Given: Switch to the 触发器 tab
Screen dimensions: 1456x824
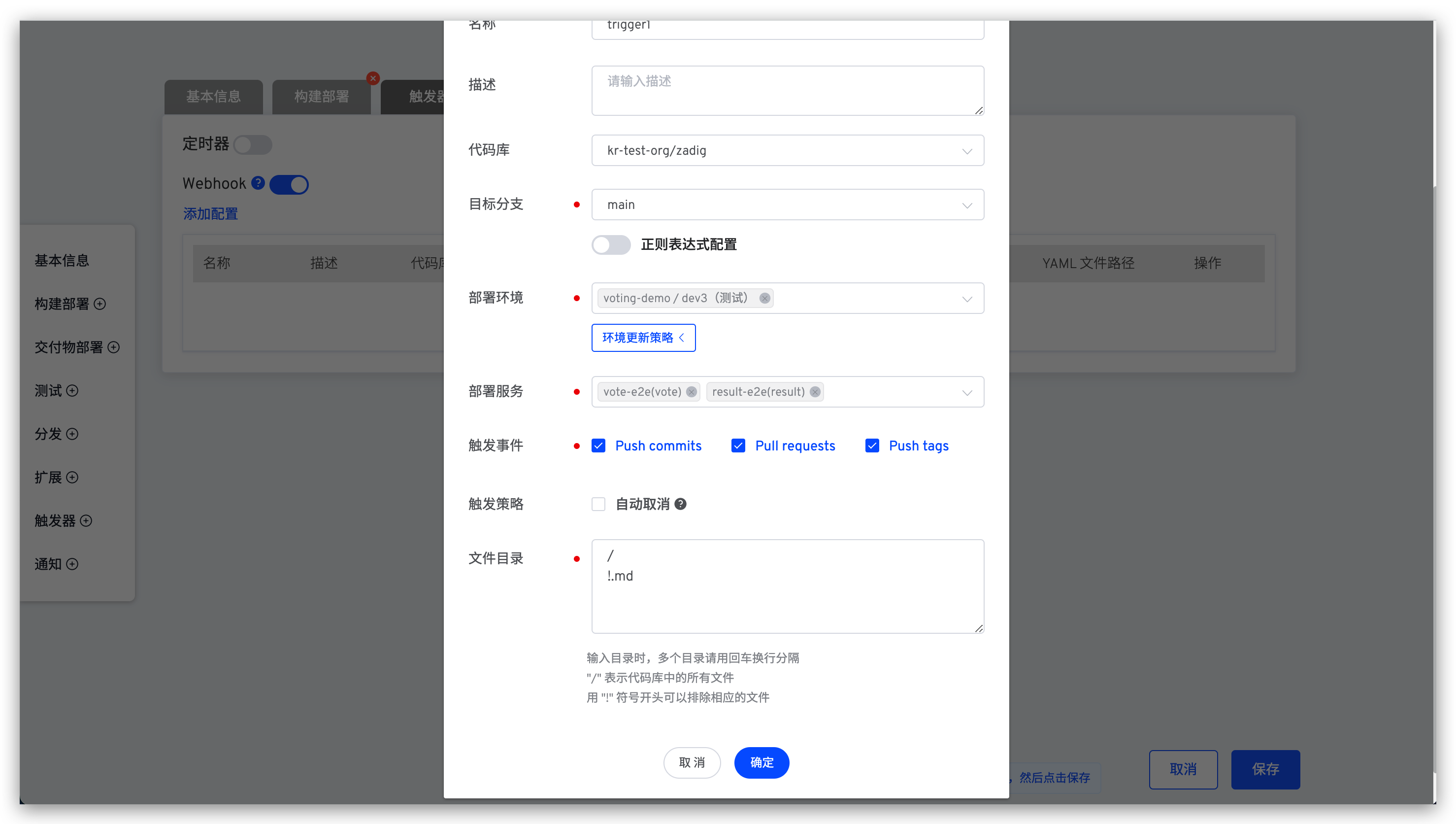Looking at the screenshot, I should click(413, 97).
